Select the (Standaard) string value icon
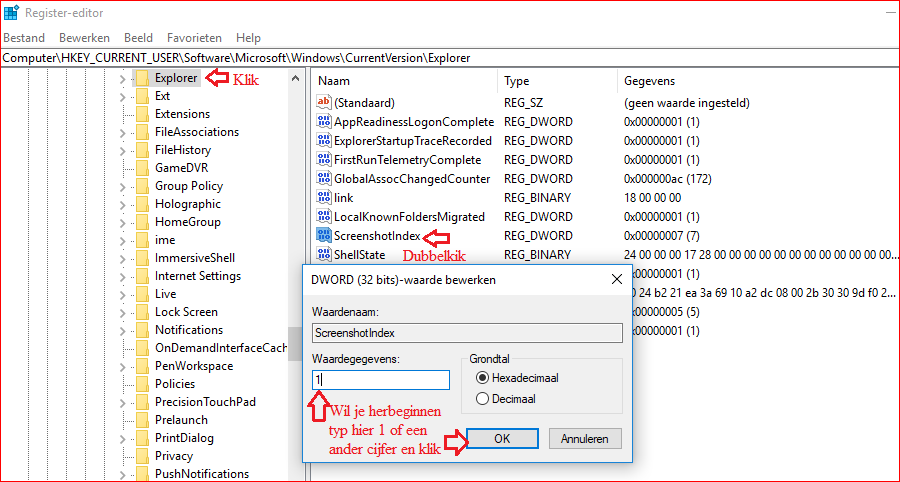This screenshot has width=900, height=482. click(x=323, y=102)
